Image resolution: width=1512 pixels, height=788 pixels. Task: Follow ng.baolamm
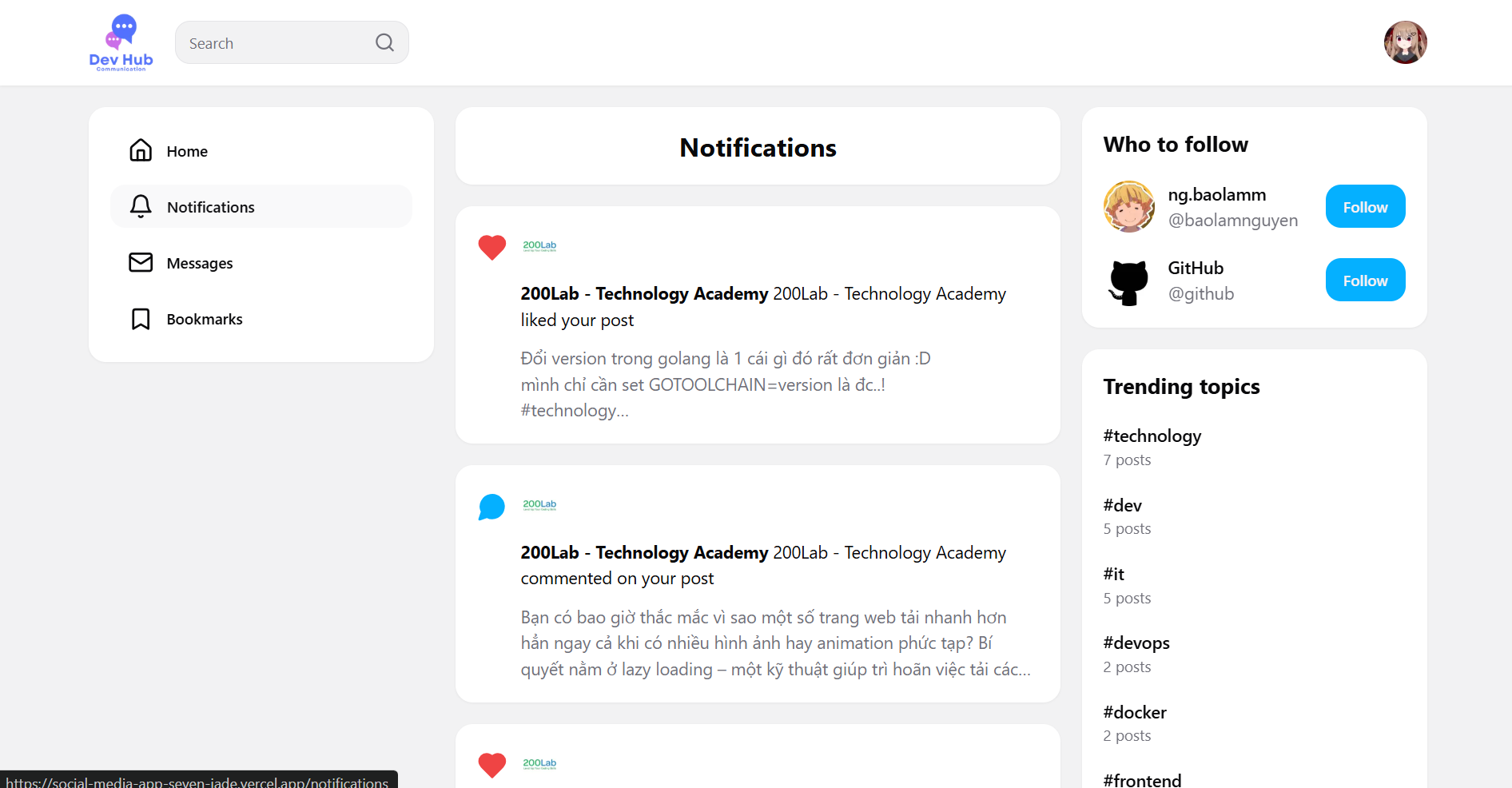pos(1365,206)
